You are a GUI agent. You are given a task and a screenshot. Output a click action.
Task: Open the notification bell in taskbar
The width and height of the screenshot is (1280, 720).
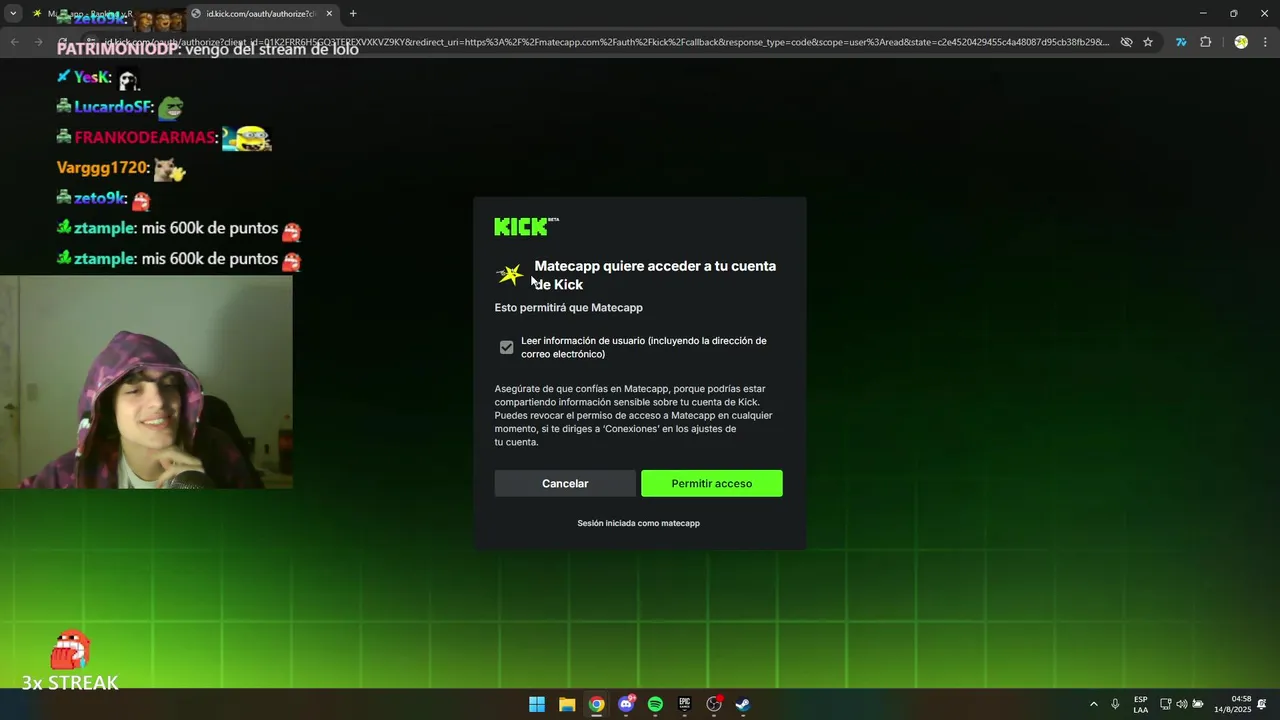(x=1262, y=704)
